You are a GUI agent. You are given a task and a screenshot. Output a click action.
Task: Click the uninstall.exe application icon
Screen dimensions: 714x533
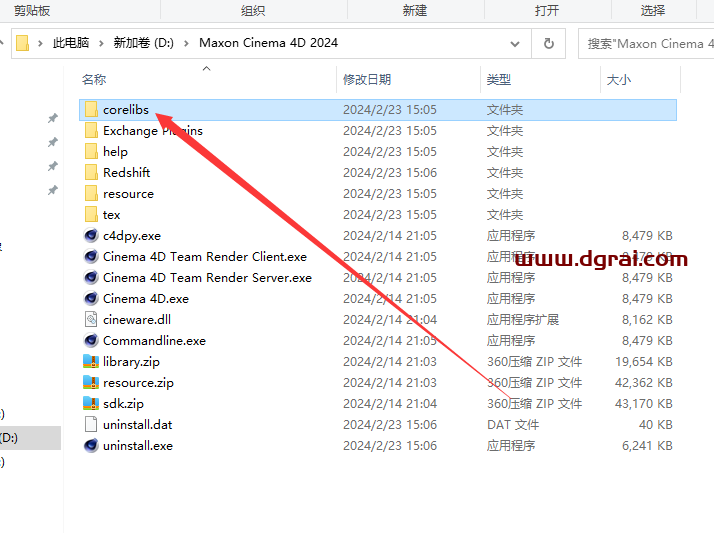(91, 445)
